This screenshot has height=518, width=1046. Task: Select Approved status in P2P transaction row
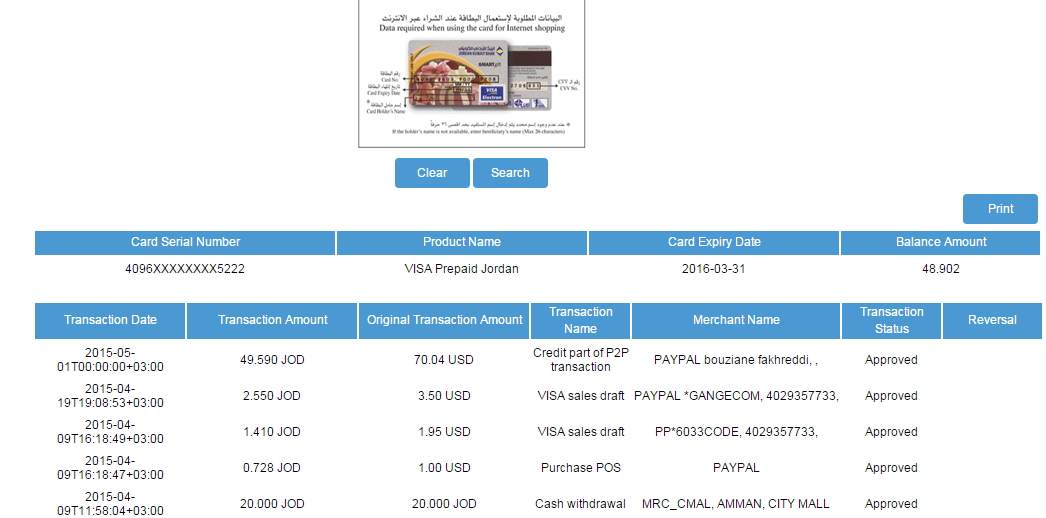click(x=891, y=360)
